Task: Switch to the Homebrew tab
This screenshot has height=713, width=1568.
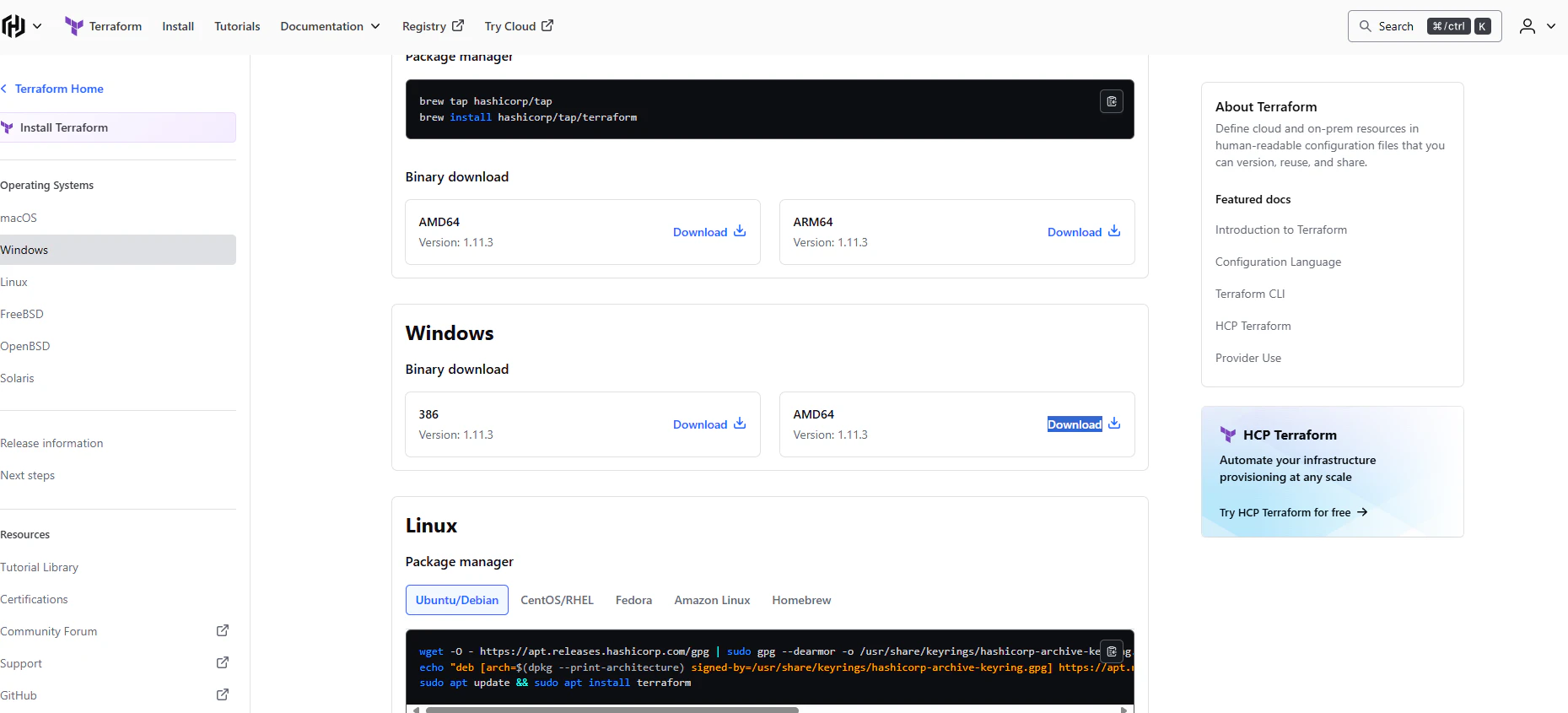Action: [801, 600]
